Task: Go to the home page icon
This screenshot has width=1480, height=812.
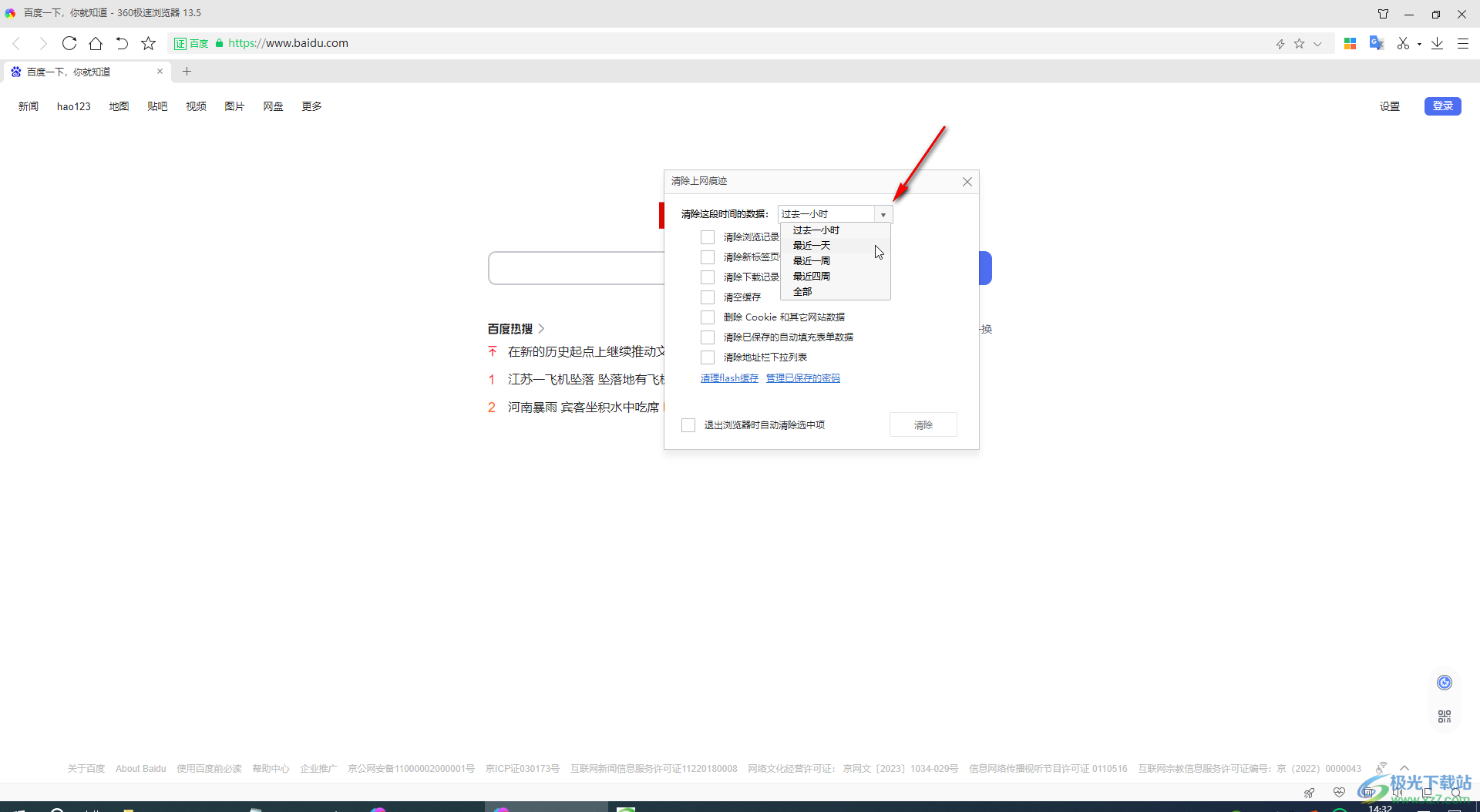Action: click(x=96, y=43)
